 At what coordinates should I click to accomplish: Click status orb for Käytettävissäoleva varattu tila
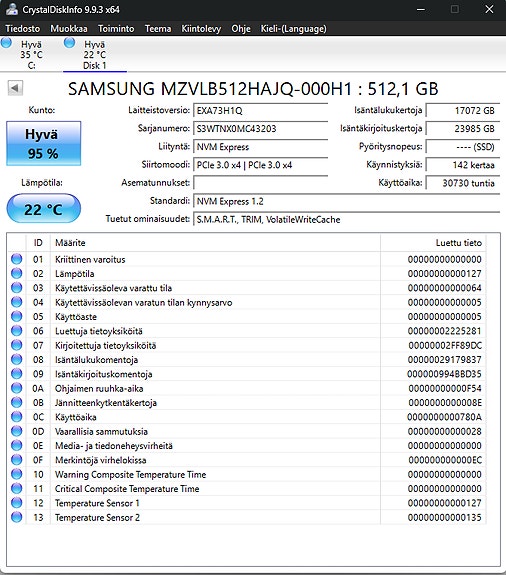(16, 288)
